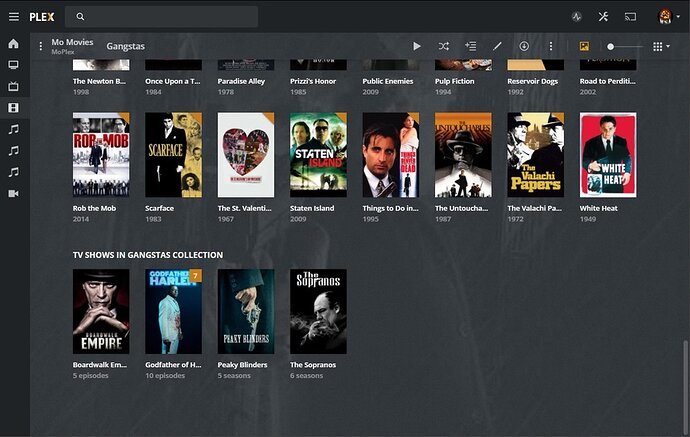Screen dimensions: 690x437
Task: Toggle the artwork display button
Action: click(584, 46)
